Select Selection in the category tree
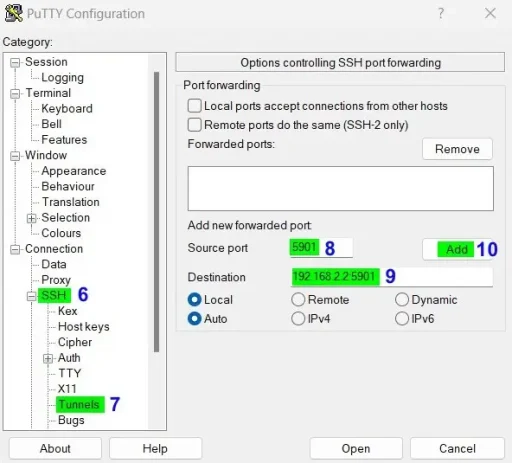Screen dimensions: 512x463 tap(66, 218)
